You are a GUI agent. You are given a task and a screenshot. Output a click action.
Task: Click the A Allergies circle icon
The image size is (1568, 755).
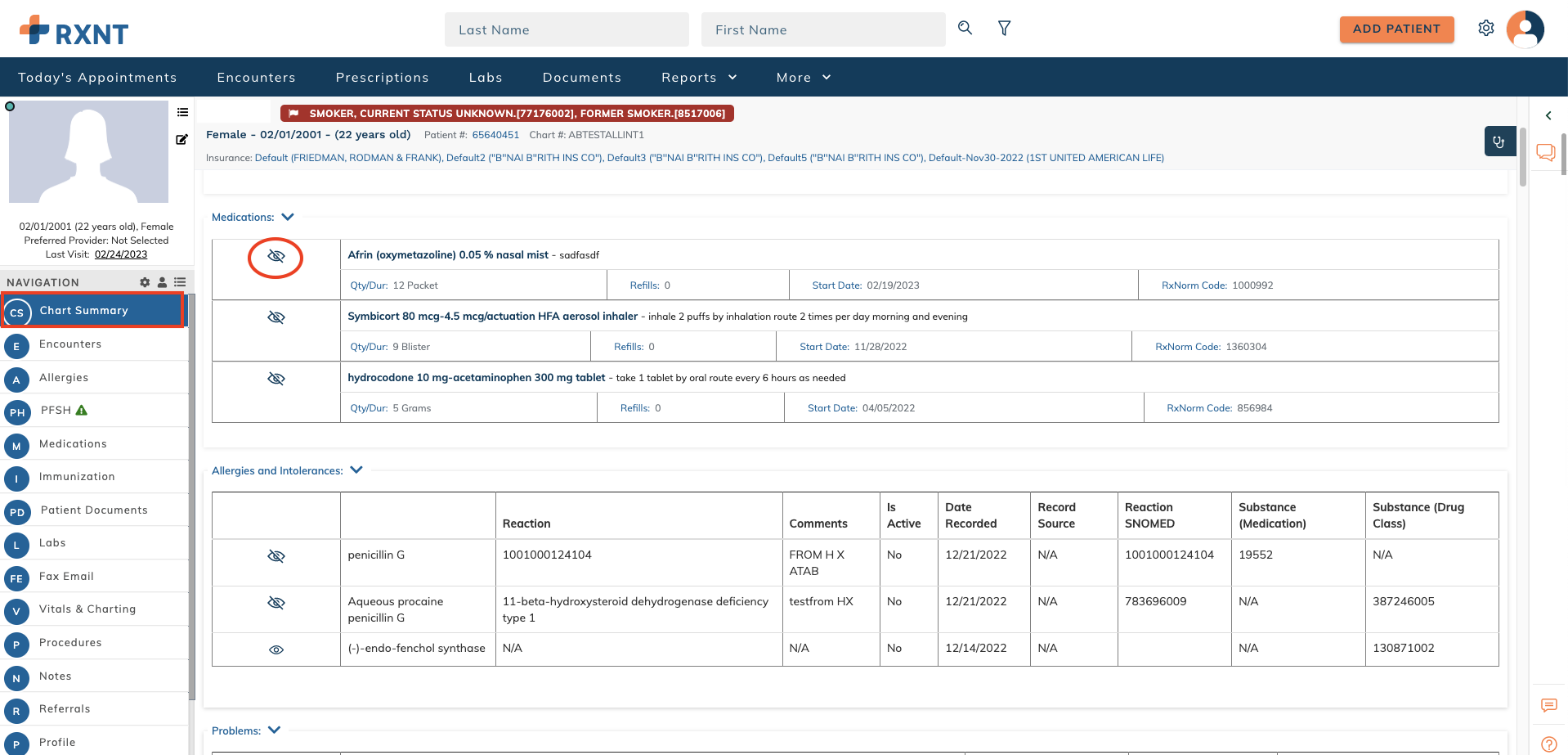coord(16,380)
